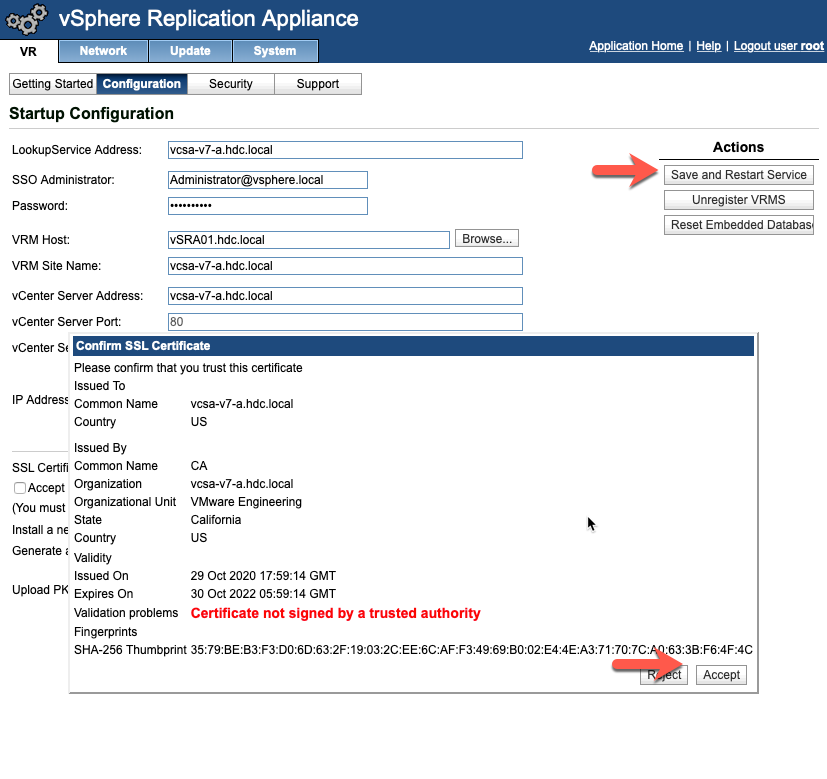
Task: Click the Browse... button
Action: 487,238
